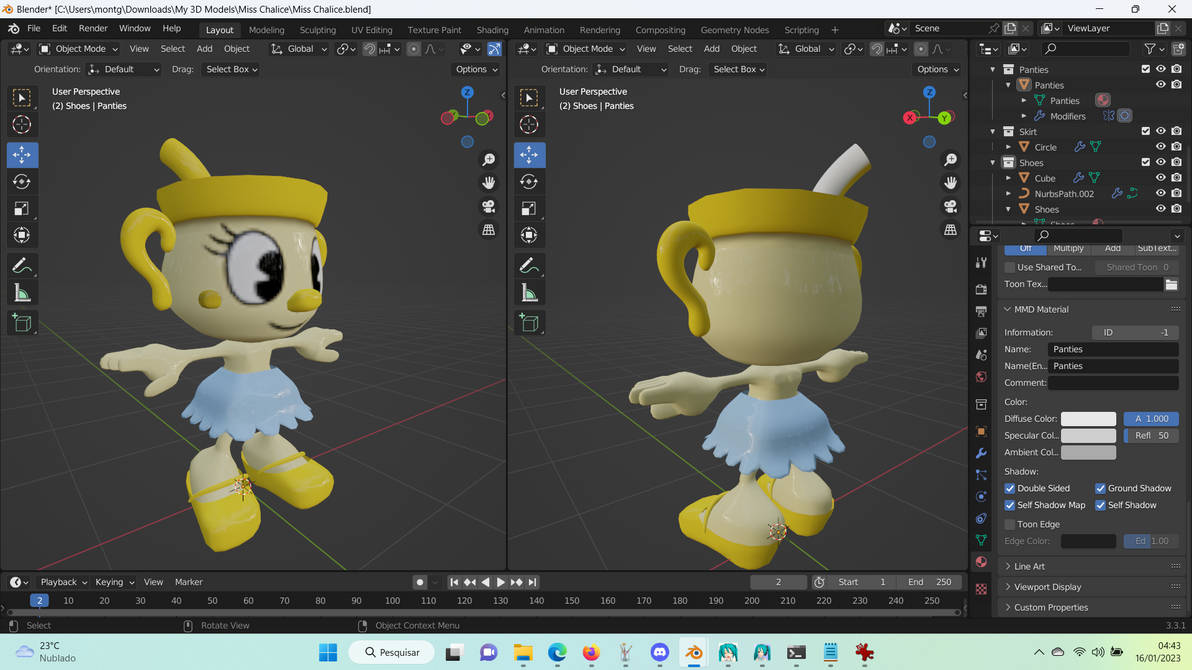This screenshot has width=1192, height=670.
Task: Select the Annotate tool in left viewport
Action: click(x=22, y=266)
